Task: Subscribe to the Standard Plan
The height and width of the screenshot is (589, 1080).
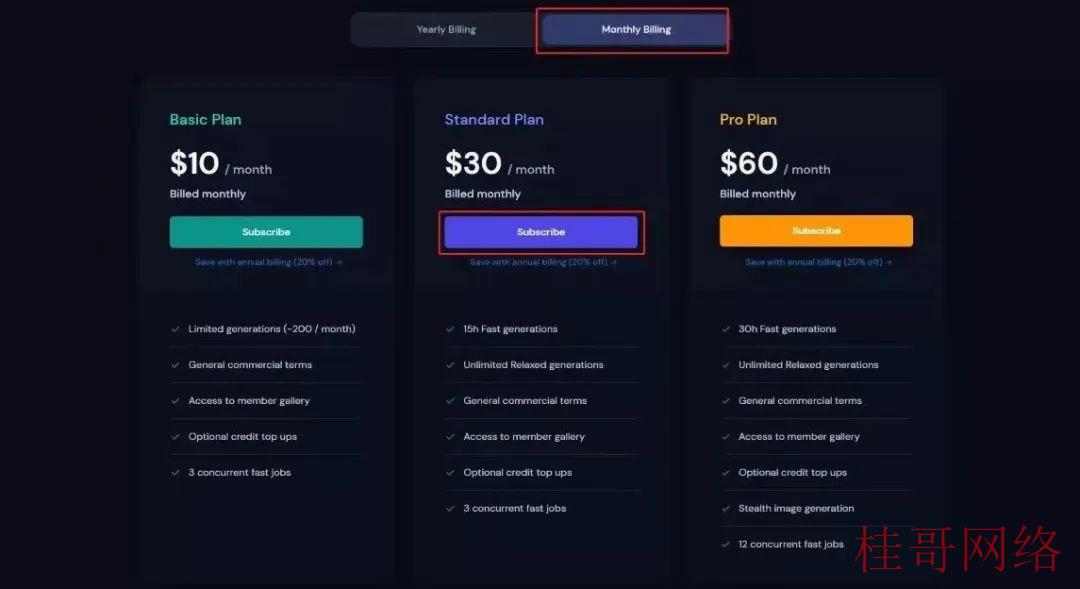Action: (x=541, y=232)
